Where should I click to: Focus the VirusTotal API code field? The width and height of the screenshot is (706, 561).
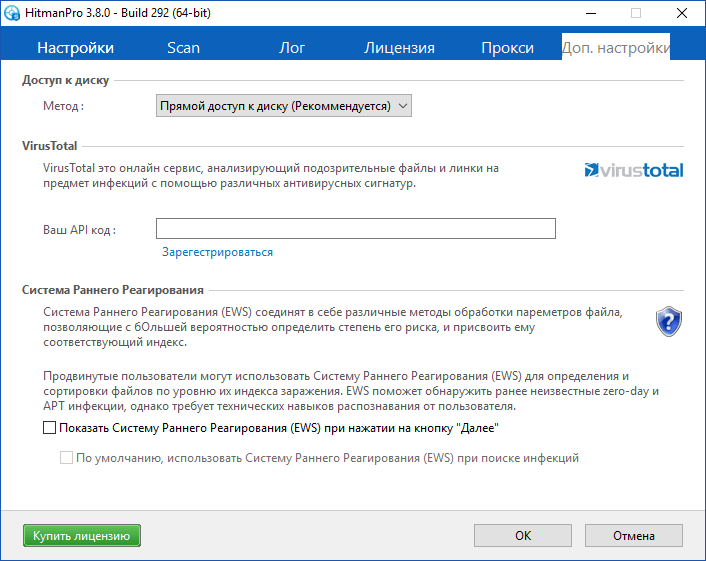click(x=355, y=229)
